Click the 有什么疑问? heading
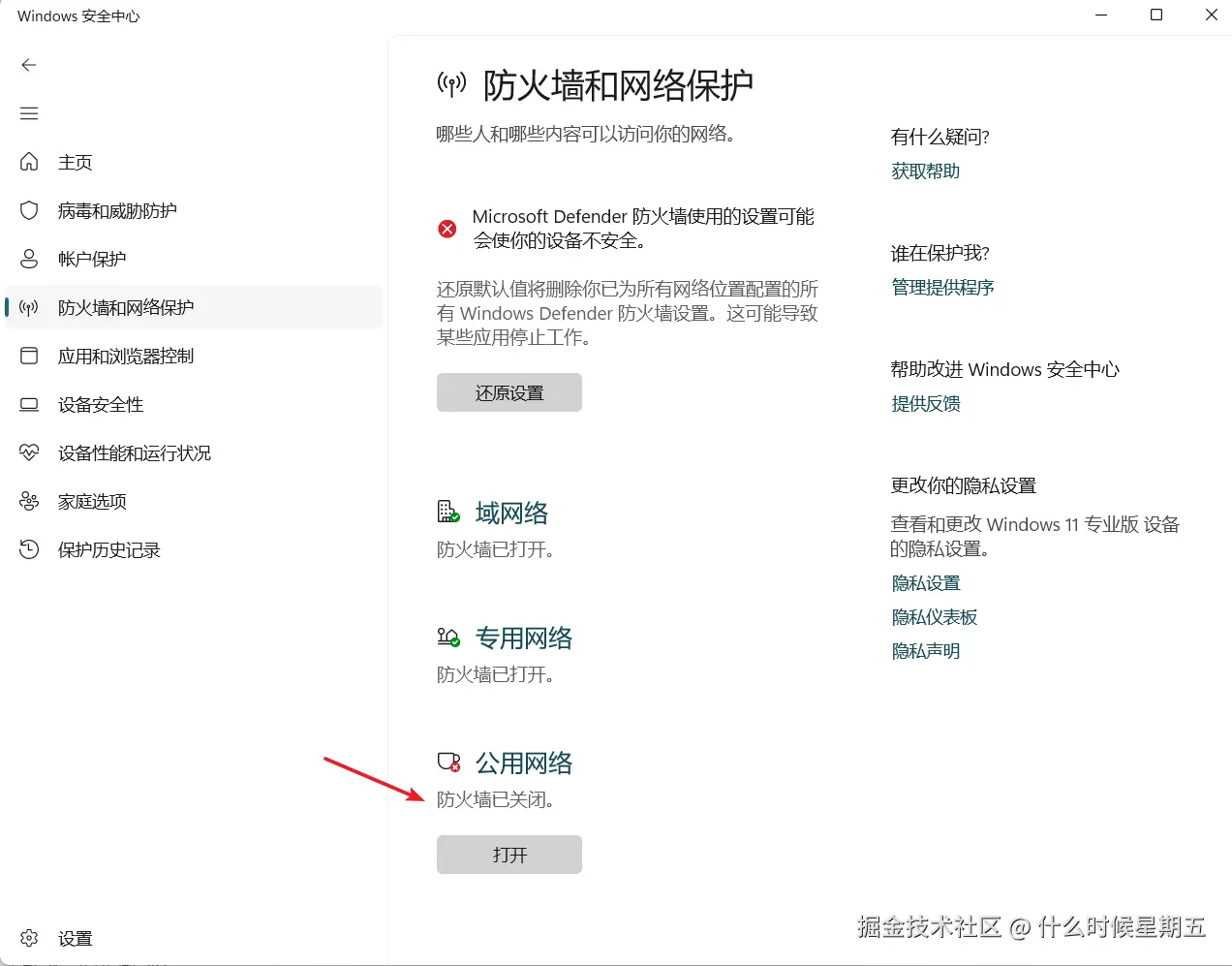1232x966 pixels. [x=940, y=137]
